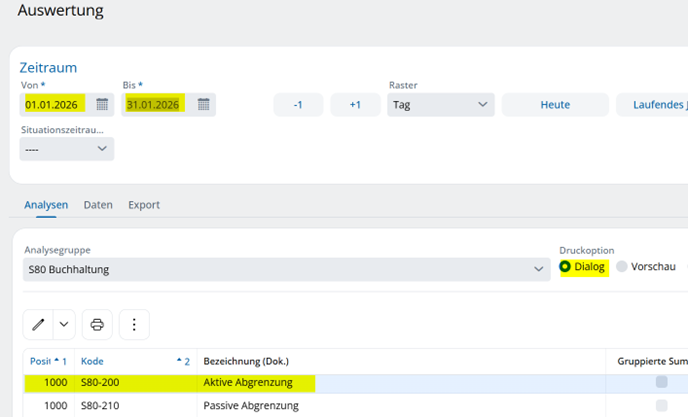
Task: Open the calendar picker for Bis date
Action: click(x=203, y=104)
